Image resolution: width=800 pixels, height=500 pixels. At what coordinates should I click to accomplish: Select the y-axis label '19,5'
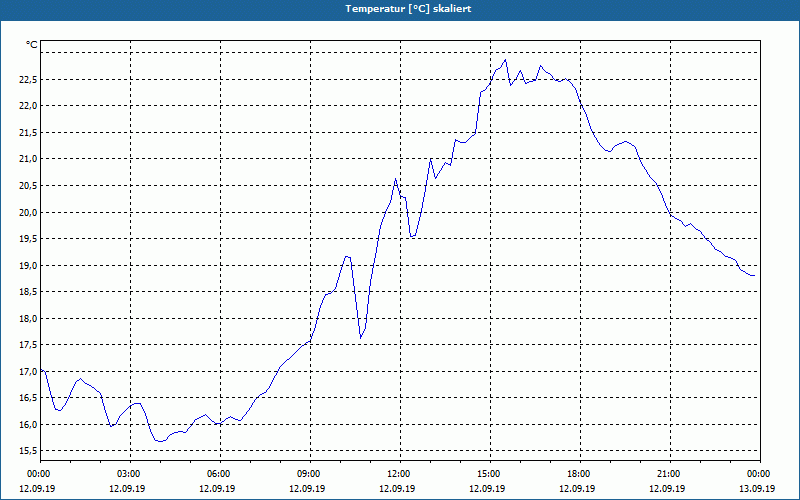tap(29, 239)
